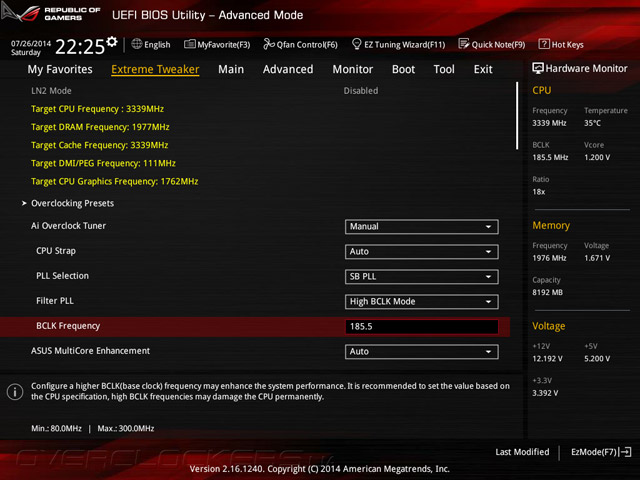Click the PLL Selection label
Viewport: 640px width, 480px height.
(x=62, y=276)
